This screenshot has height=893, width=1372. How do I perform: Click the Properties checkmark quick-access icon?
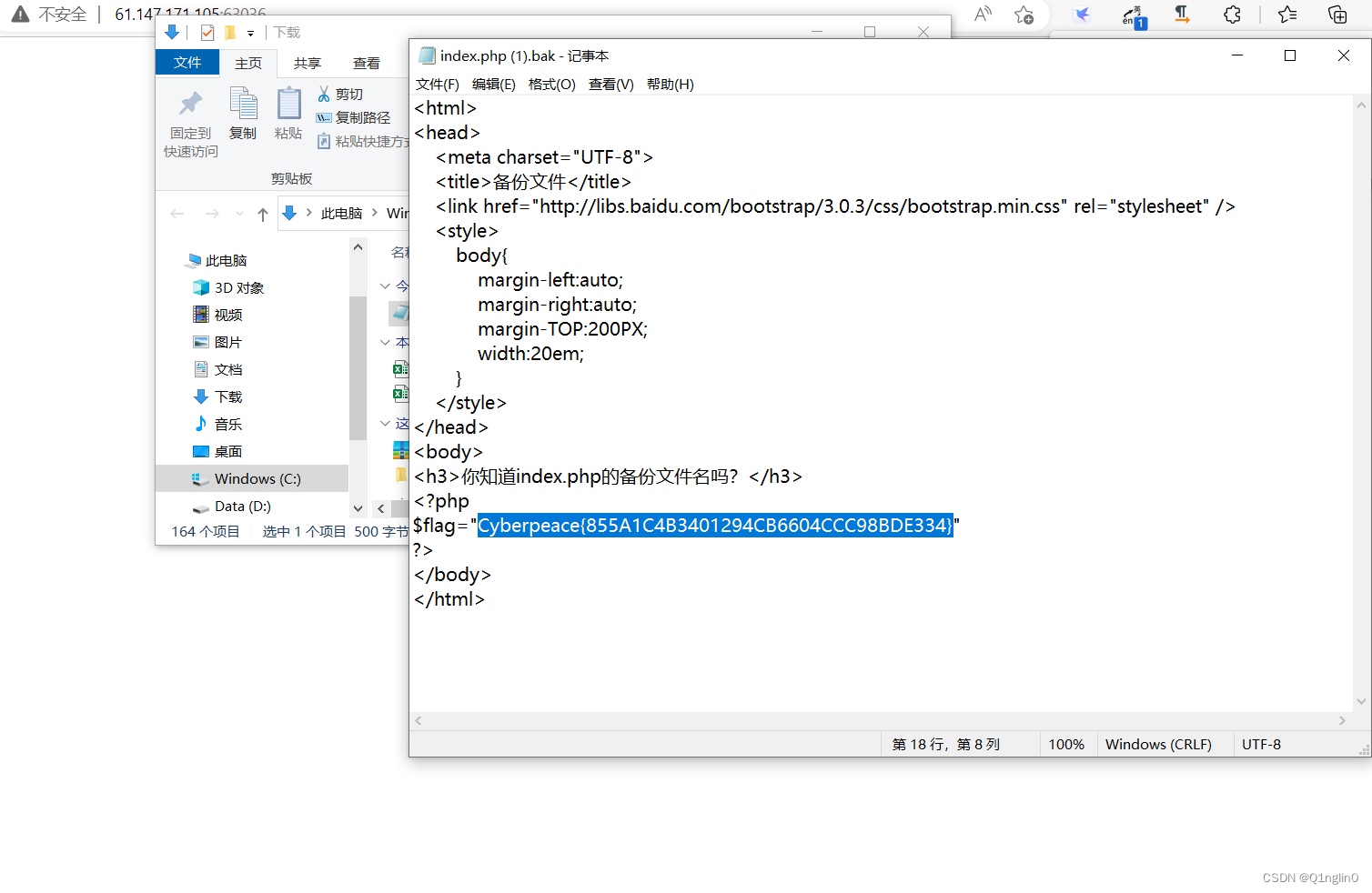(207, 33)
